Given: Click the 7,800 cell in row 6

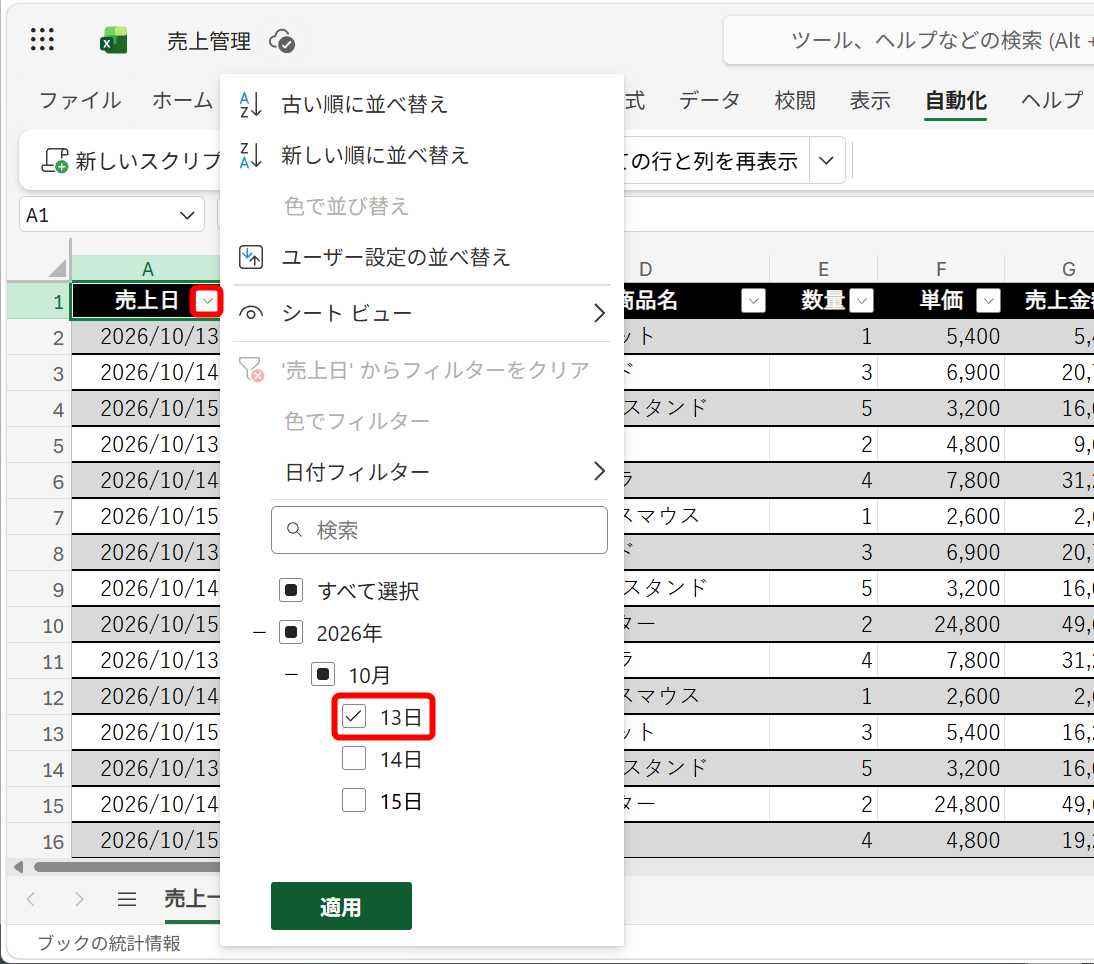Looking at the screenshot, I should pos(941,480).
